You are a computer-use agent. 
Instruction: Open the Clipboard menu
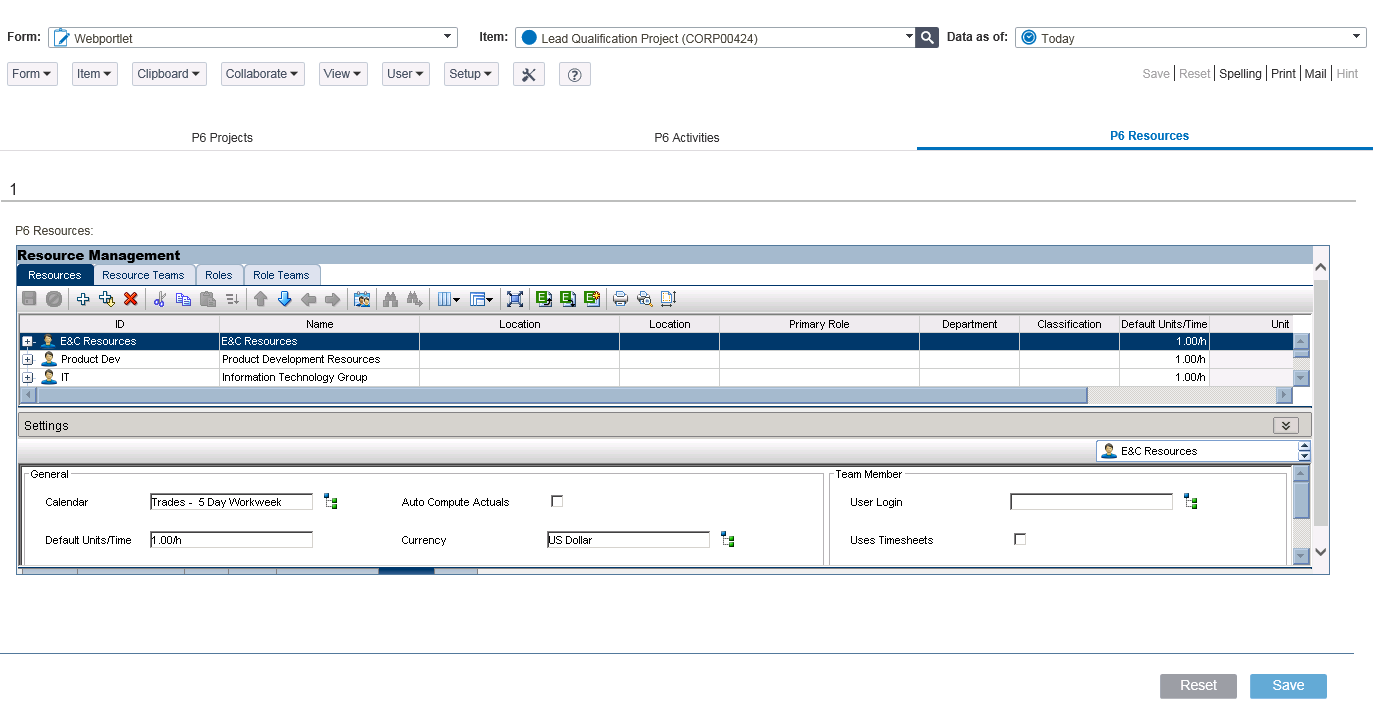169,74
